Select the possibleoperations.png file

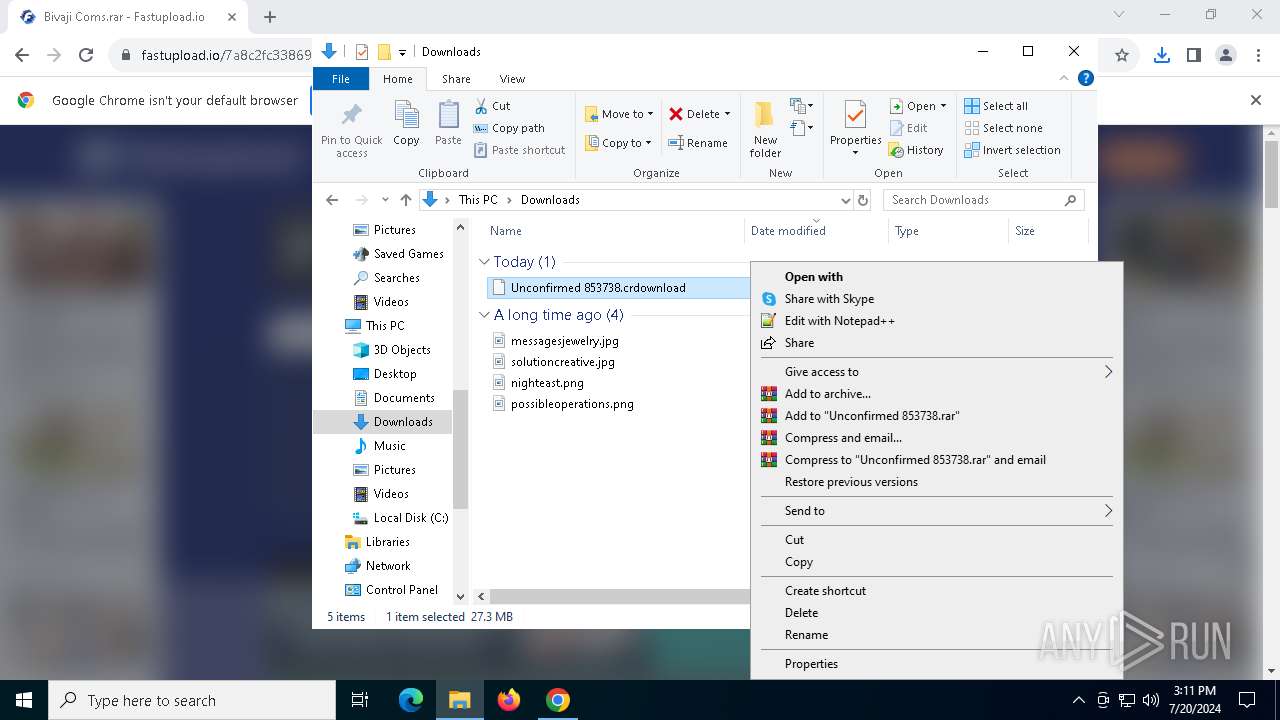(x=571, y=404)
